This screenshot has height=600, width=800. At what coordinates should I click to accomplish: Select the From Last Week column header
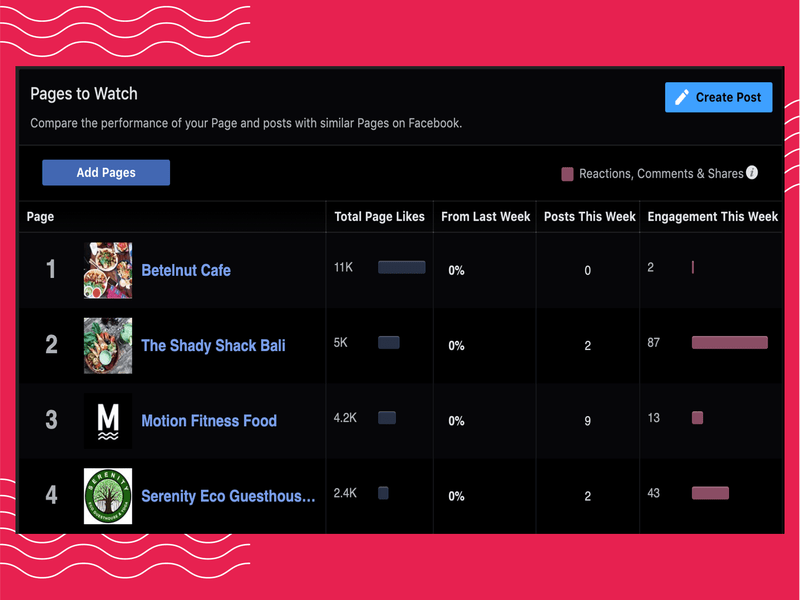point(486,217)
